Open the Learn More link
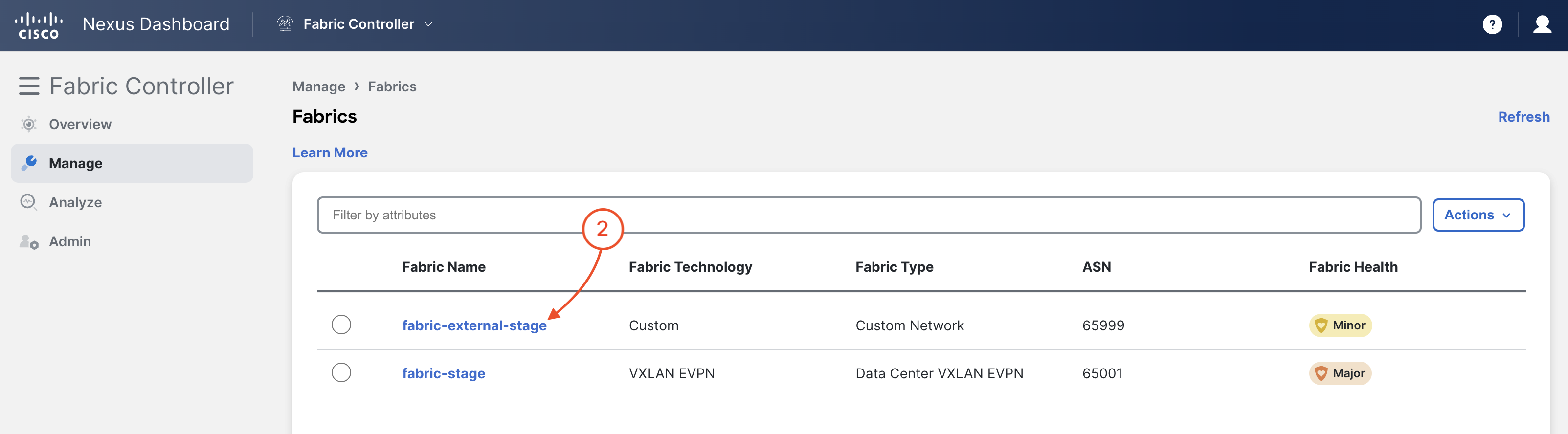This screenshot has height=434, width=1568. click(329, 152)
